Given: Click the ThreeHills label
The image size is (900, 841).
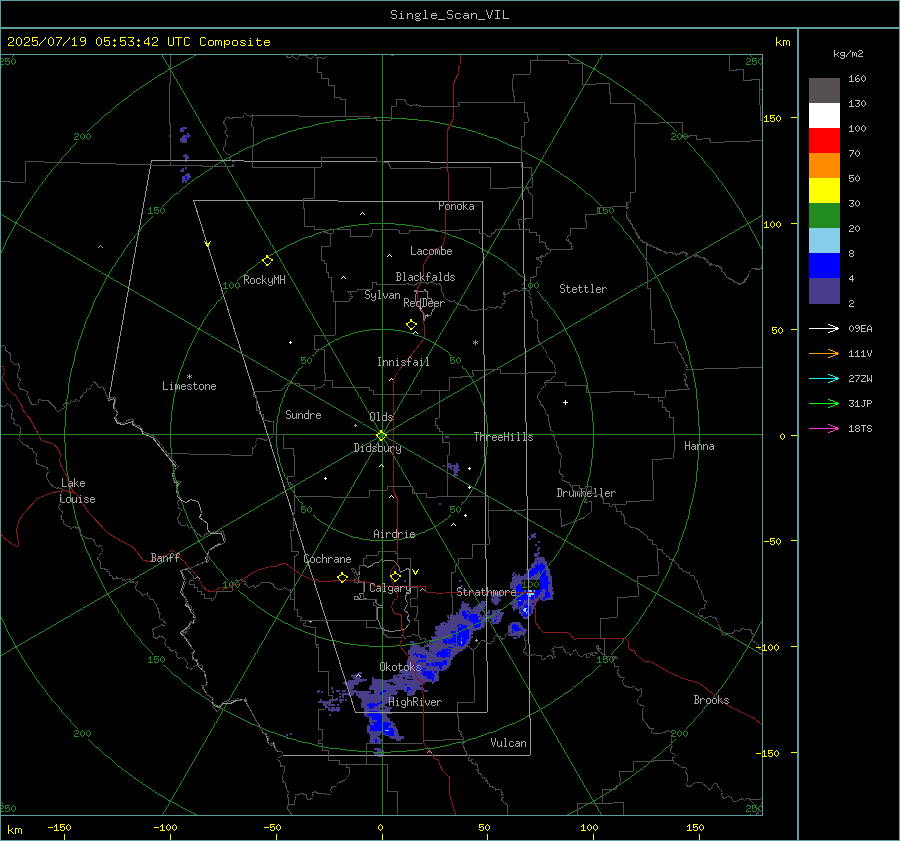Looking at the screenshot, I should point(503,437).
